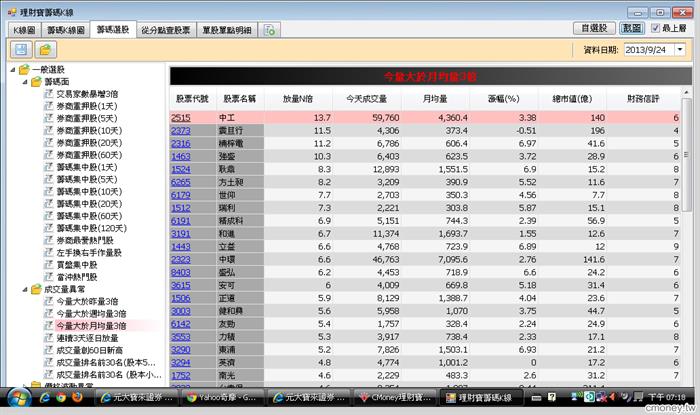Toggle the 最上層 always-on-top checkbox
The width and height of the screenshot is (700, 415).
coord(655,28)
